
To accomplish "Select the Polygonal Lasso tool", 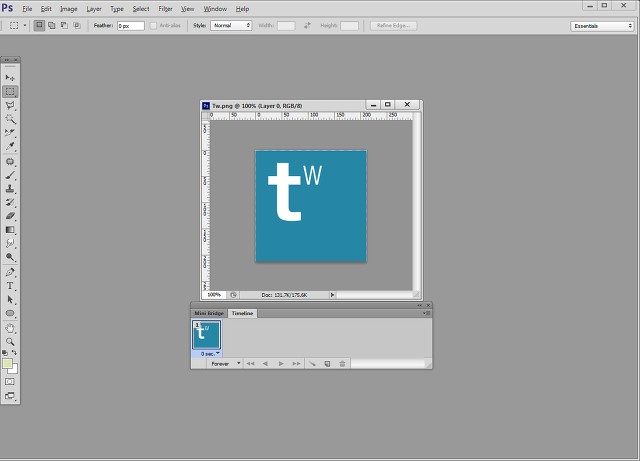I will point(10,105).
